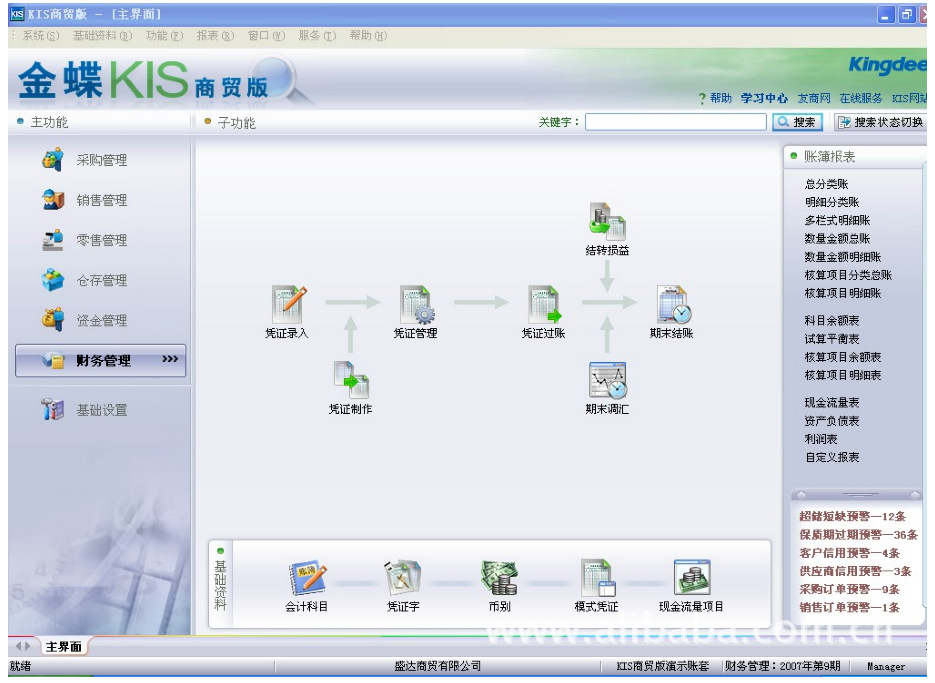The height and width of the screenshot is (683, 935).
Task: Open 总分类账 report
Action: (826, 184)
